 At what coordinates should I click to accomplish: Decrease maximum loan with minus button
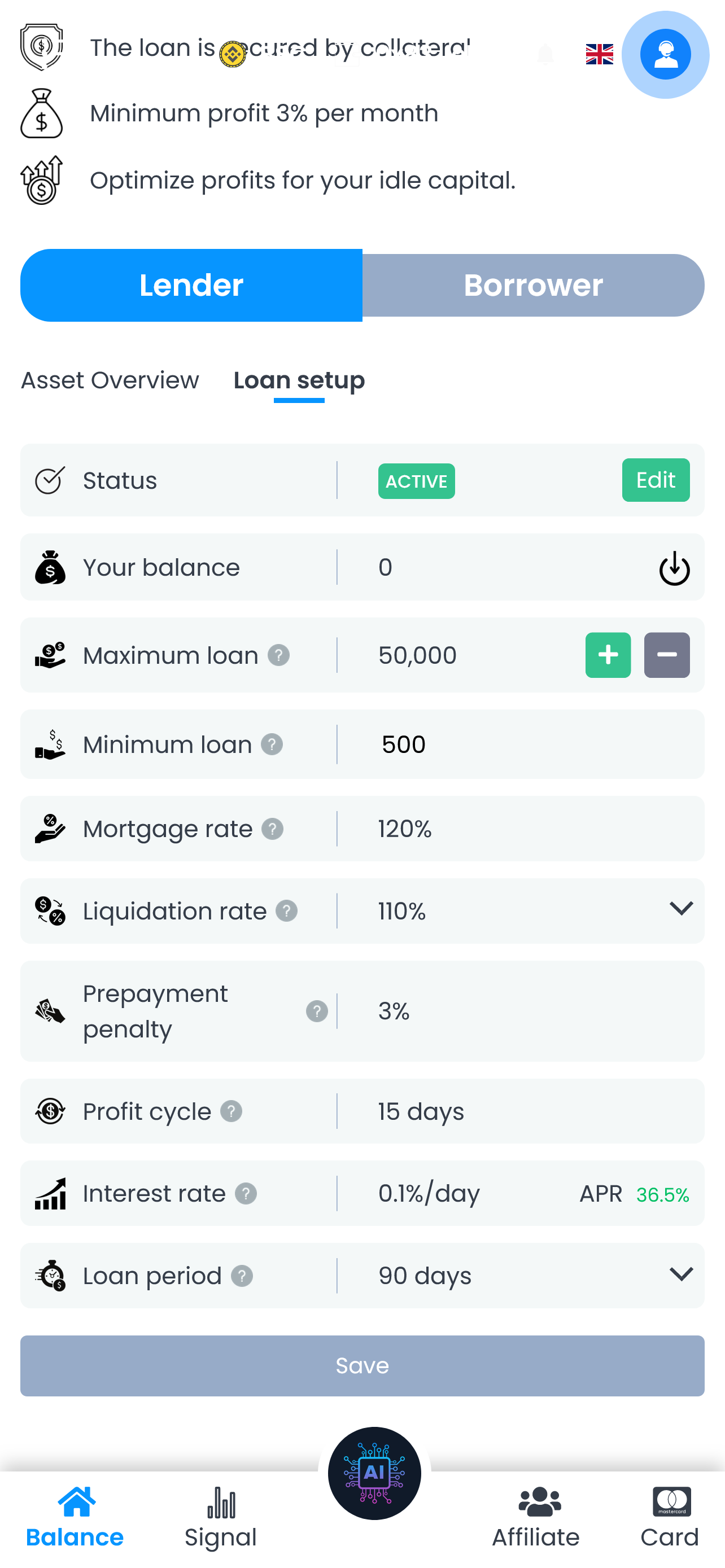[667, 655]
